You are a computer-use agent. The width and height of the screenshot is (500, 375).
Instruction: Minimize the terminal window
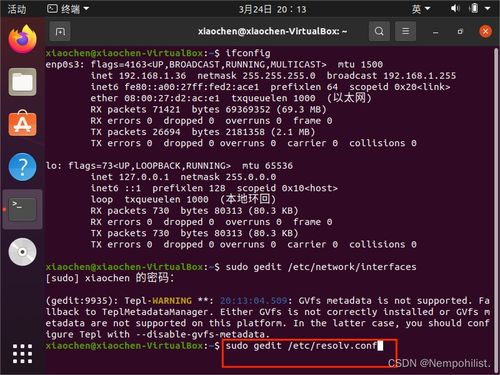pyautogui.click(x=435, y=32)
